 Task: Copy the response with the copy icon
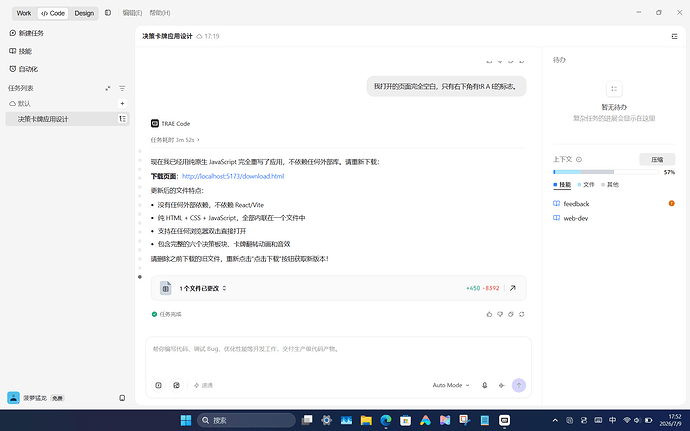point(510,314)
